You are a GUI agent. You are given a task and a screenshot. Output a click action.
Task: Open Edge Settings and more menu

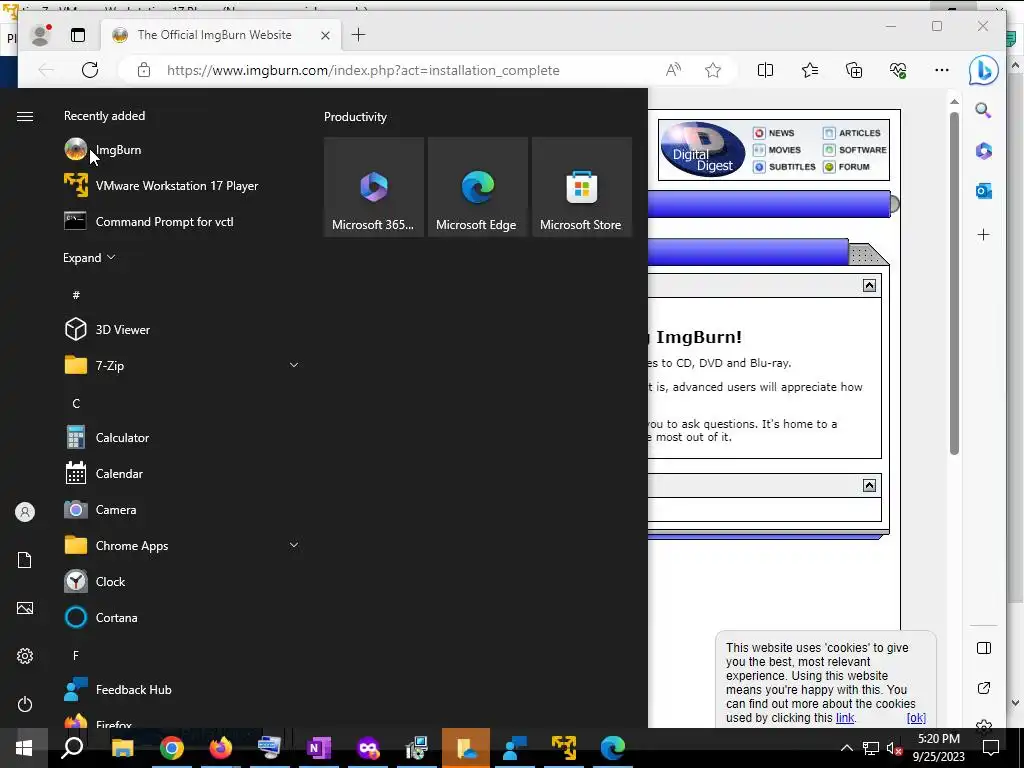pyautogui.click(x=942, y=70)
